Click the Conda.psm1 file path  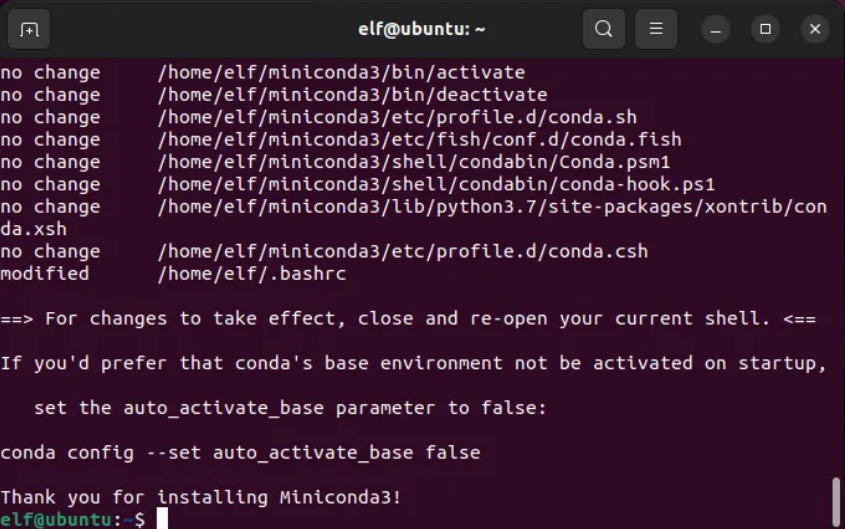(414, 162)
